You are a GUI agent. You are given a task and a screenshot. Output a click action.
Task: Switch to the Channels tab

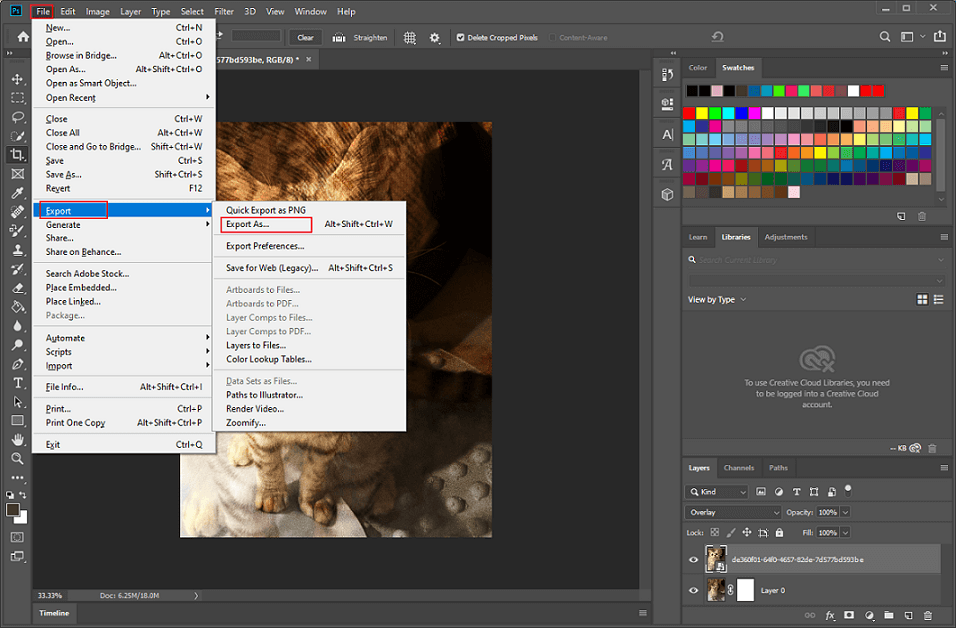click(741, 467)
